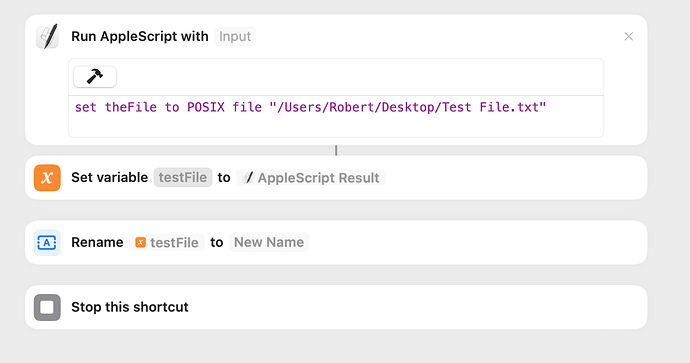Click the Run AppleScript action icon
Image resolution: width=690 pixels, height=363 pixels.
click(47, 36)
